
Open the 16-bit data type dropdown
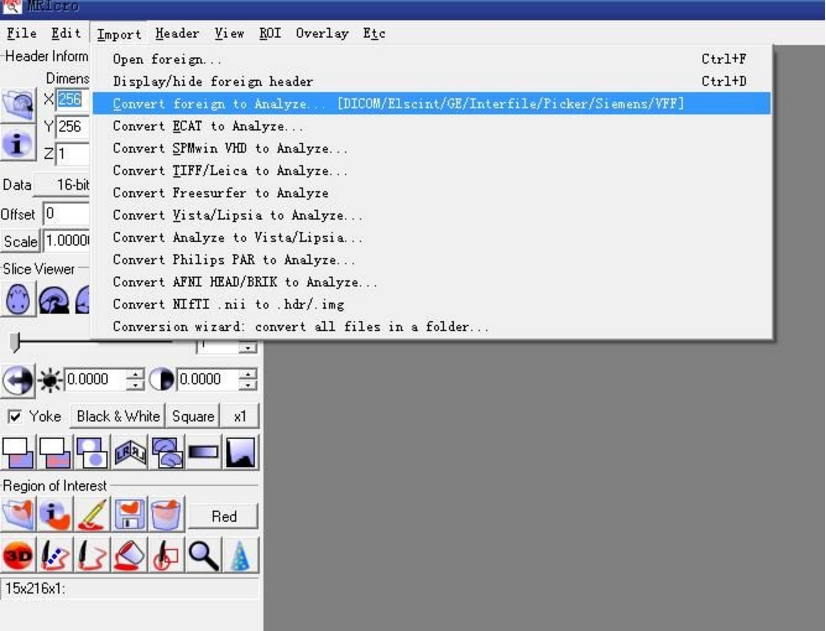pyautogui.click(x=62, y=185)
